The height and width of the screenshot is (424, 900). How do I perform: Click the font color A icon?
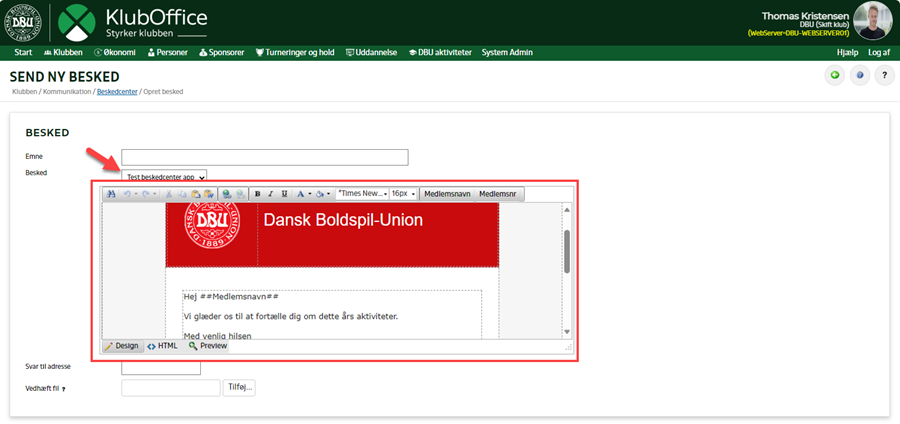[300, 194]
